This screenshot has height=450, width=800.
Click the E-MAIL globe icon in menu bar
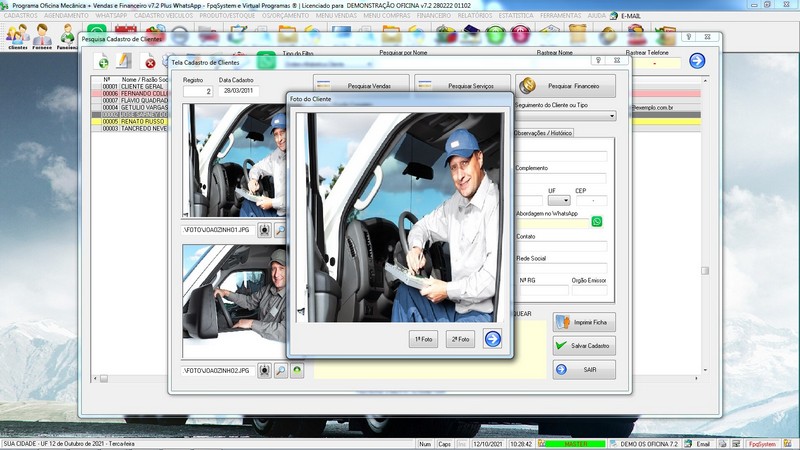point(614,16)
